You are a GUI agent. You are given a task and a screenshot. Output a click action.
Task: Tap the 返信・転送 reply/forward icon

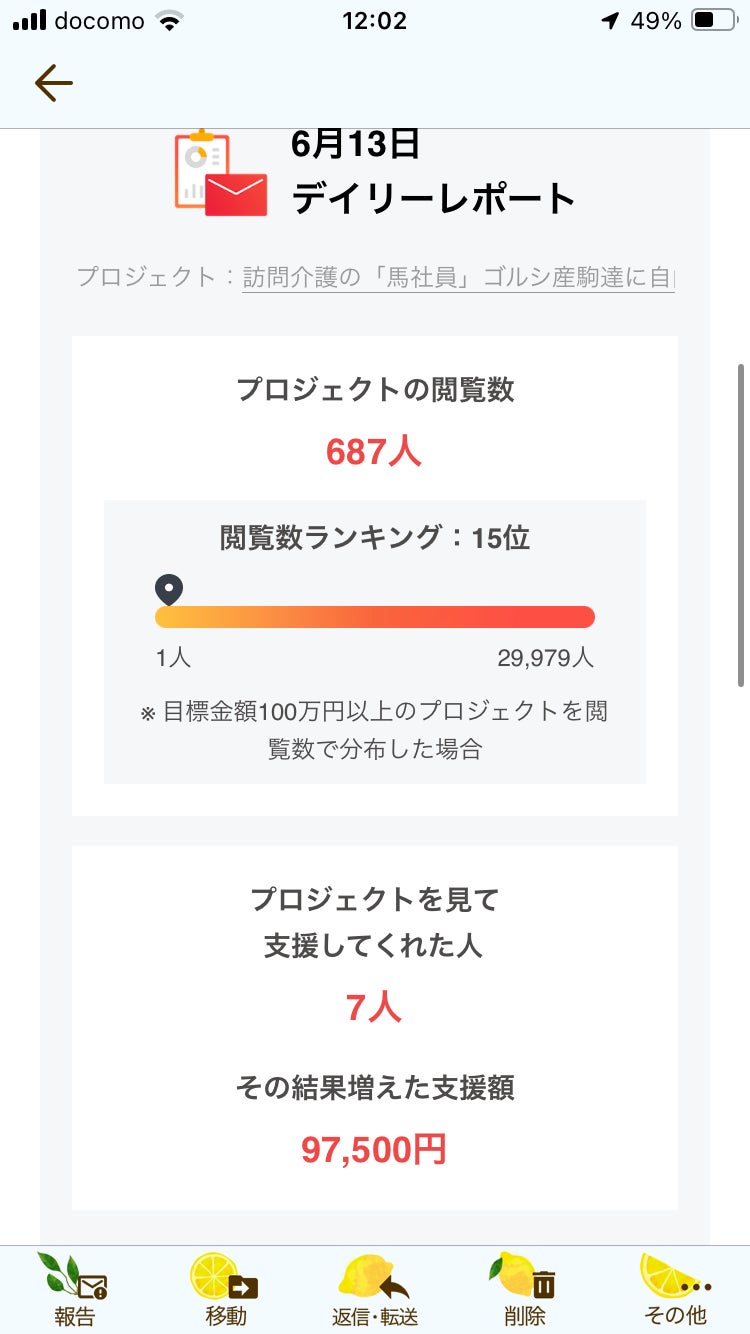point(375,1289)
